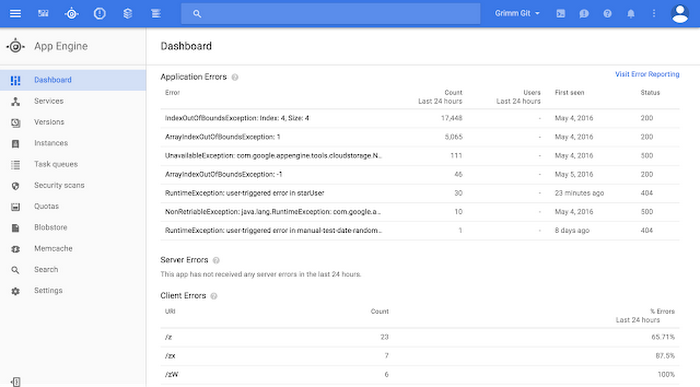Open IndexOutOfBoundsException error row

(x=420, y=118)
